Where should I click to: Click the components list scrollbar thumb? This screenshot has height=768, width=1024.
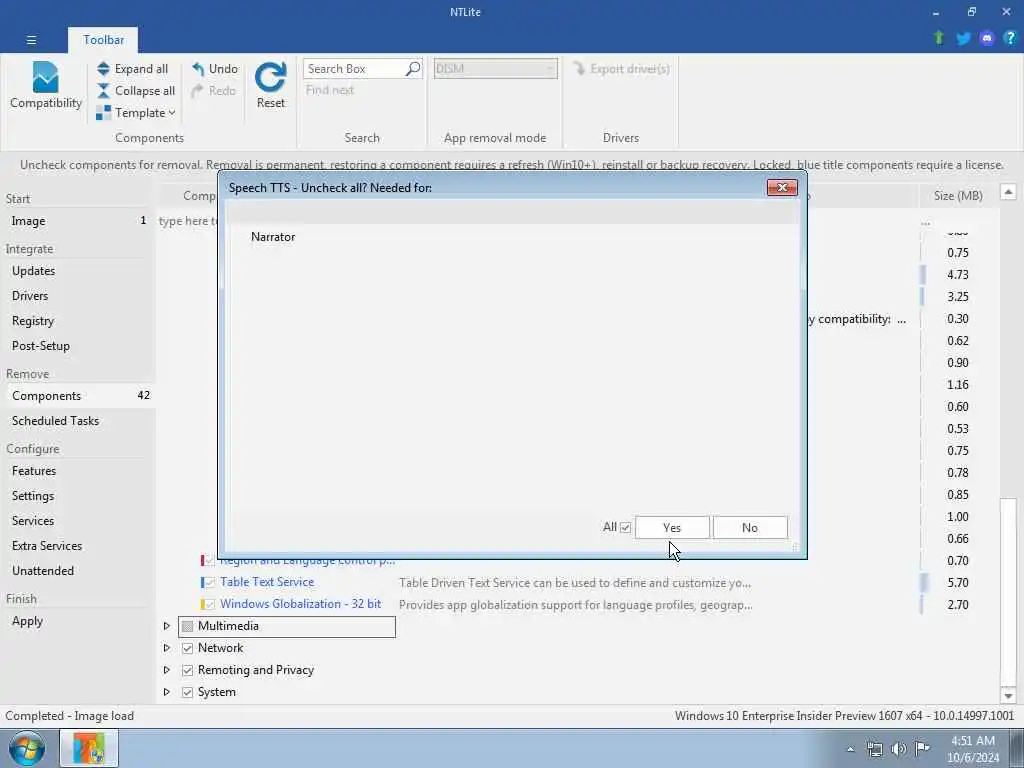(x=1008, y=592)
